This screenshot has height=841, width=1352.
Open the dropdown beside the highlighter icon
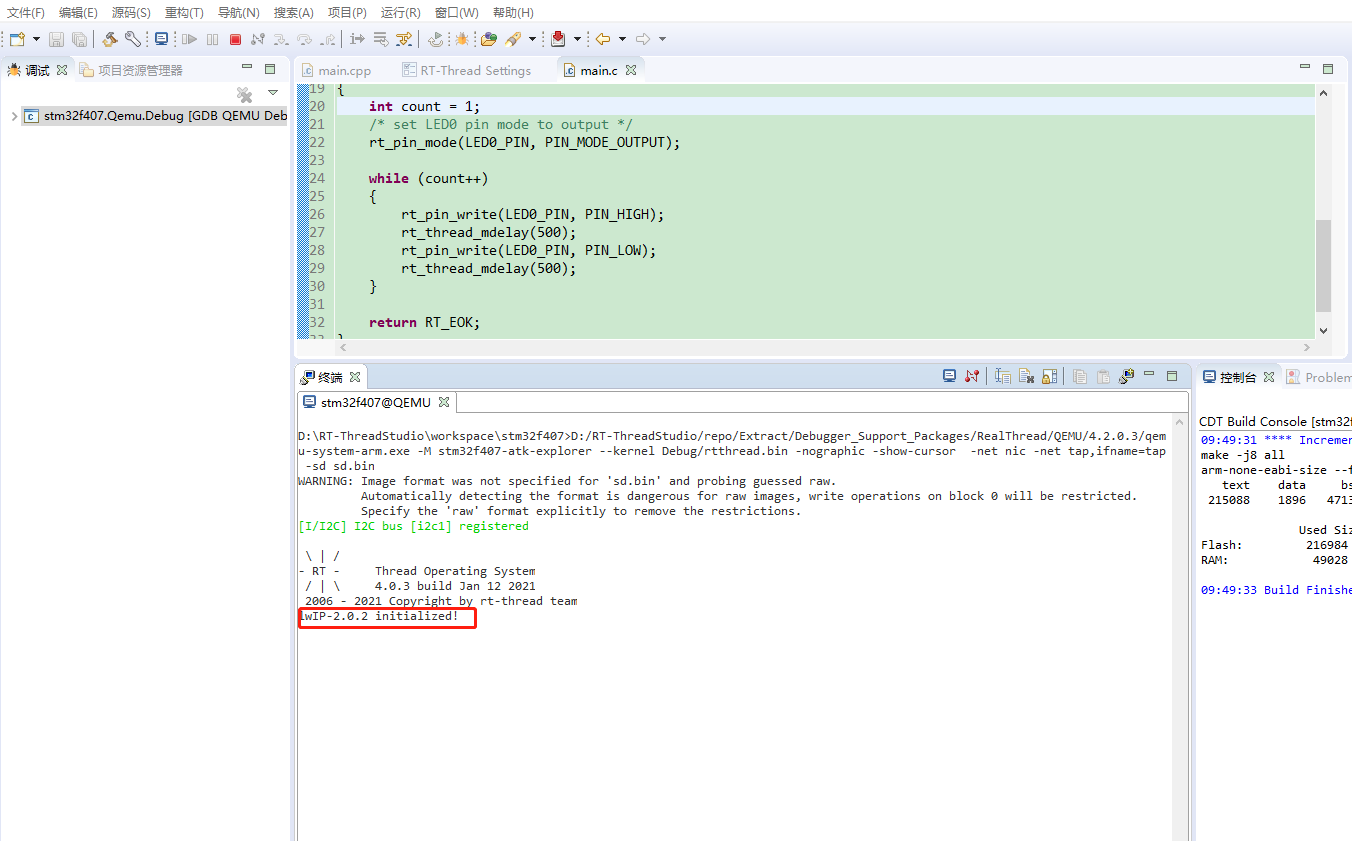pos(532,39)
